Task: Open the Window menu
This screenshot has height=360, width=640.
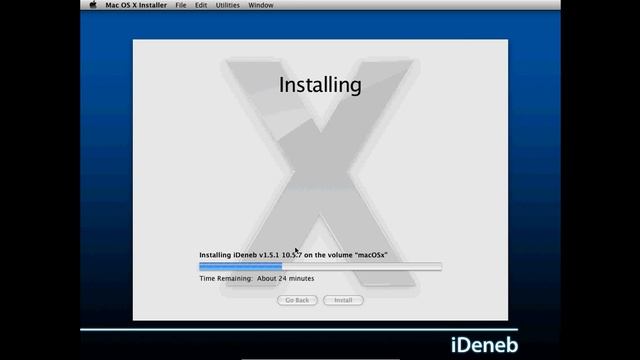Action: 261,5
